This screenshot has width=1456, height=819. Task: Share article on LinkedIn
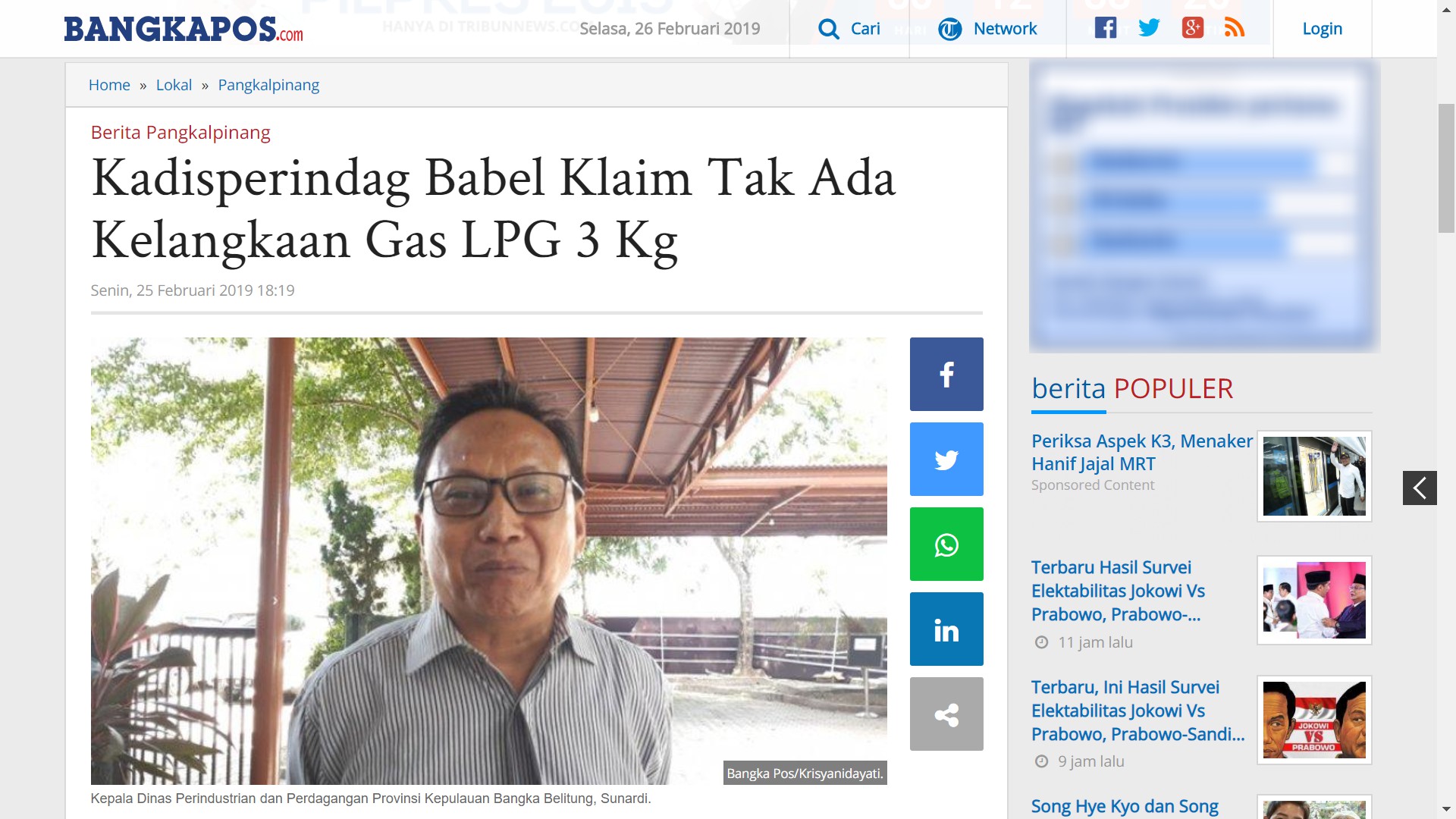click(946, 629)
